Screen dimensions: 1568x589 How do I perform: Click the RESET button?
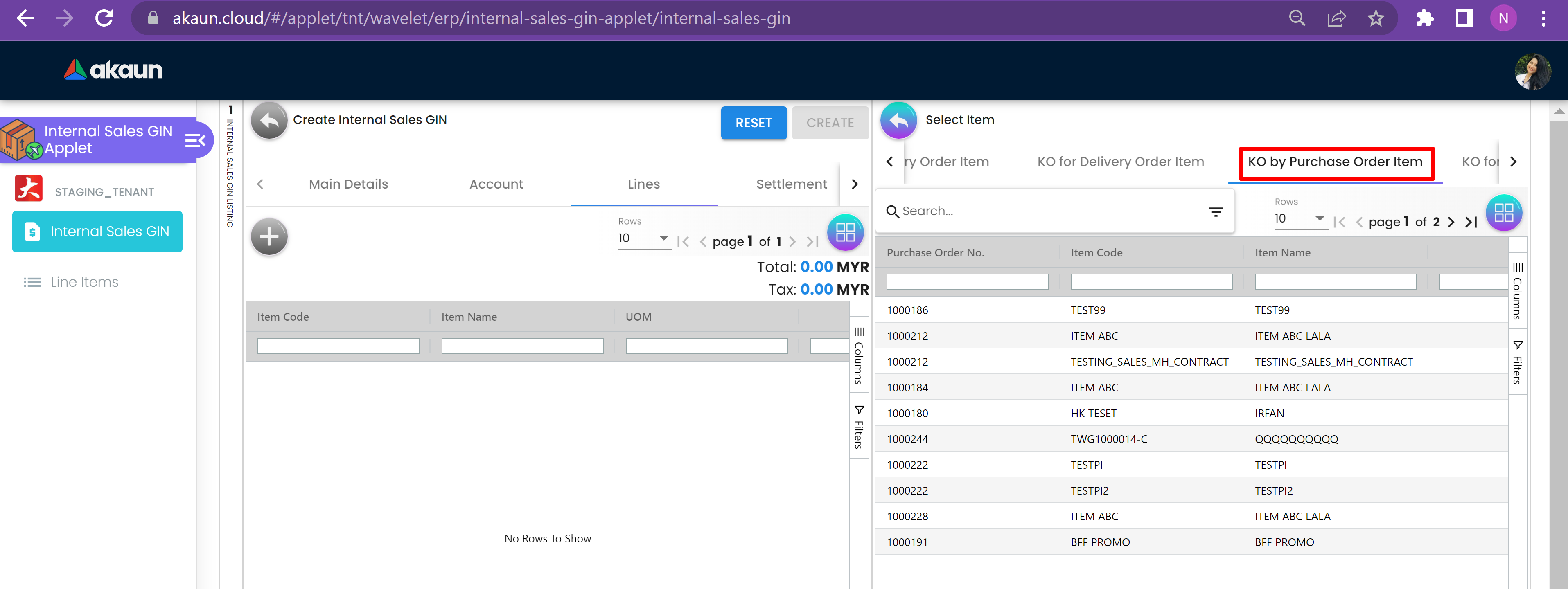tap(753, 123)
